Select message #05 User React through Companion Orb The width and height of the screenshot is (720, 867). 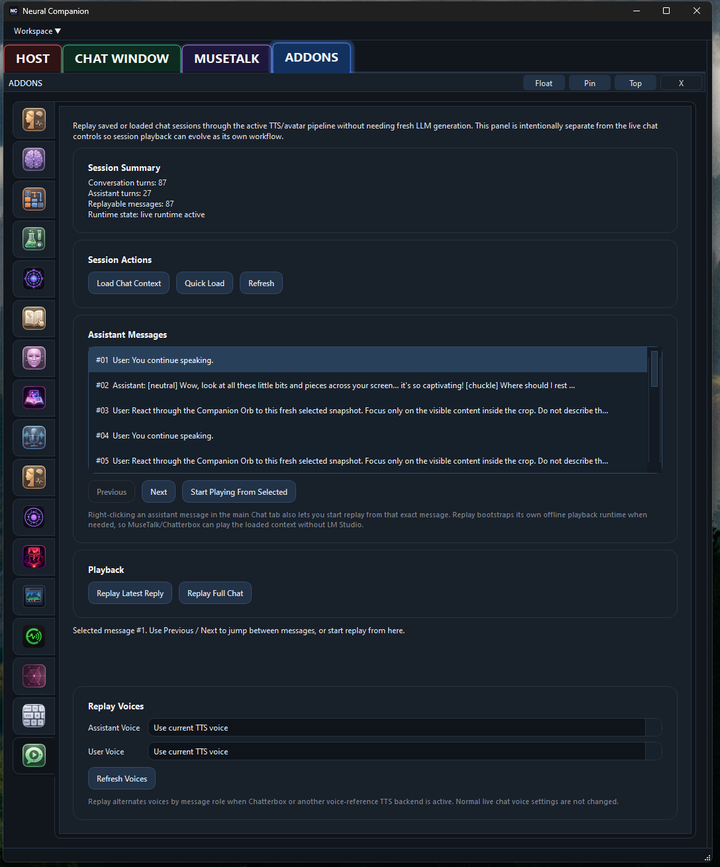[368, 461]
